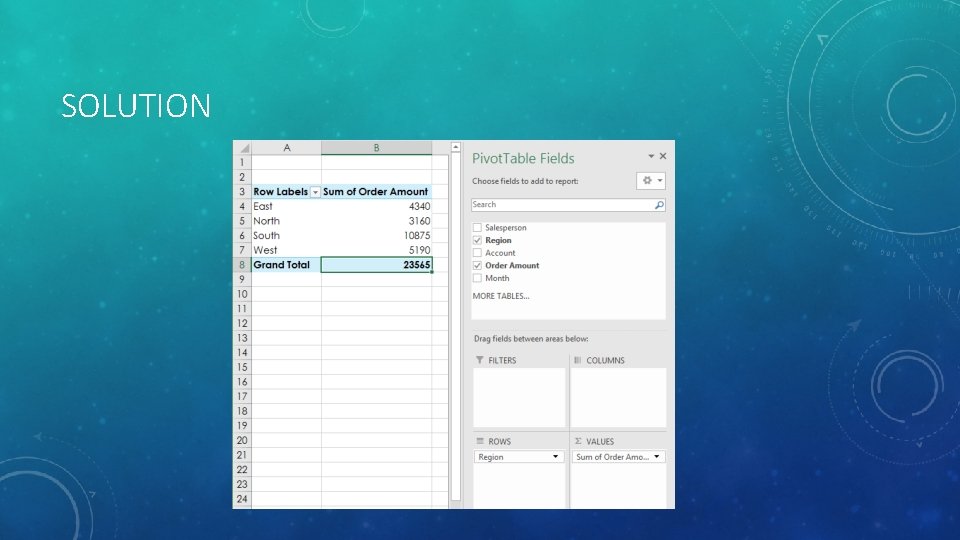
Task: Click inside the COLUMNS drop area
Action: (618, 397)
